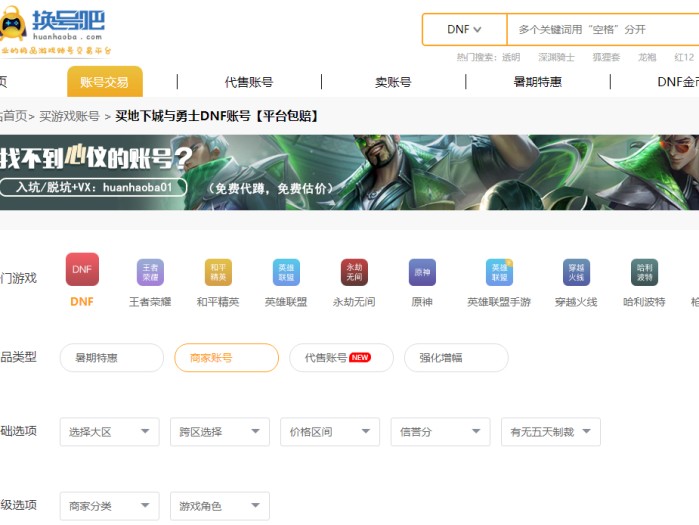The image size is (699, 525).
Task: Select the 哈利波特 game icon
Action: (x=644, y=272)
